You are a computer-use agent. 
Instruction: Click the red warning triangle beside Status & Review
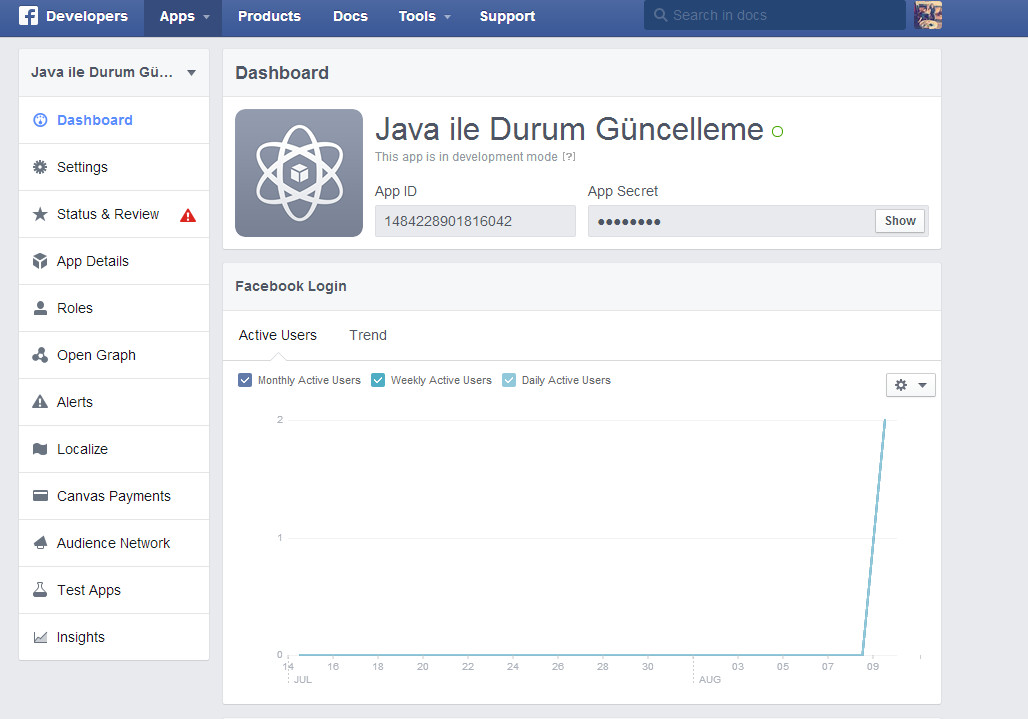(188, 215)
